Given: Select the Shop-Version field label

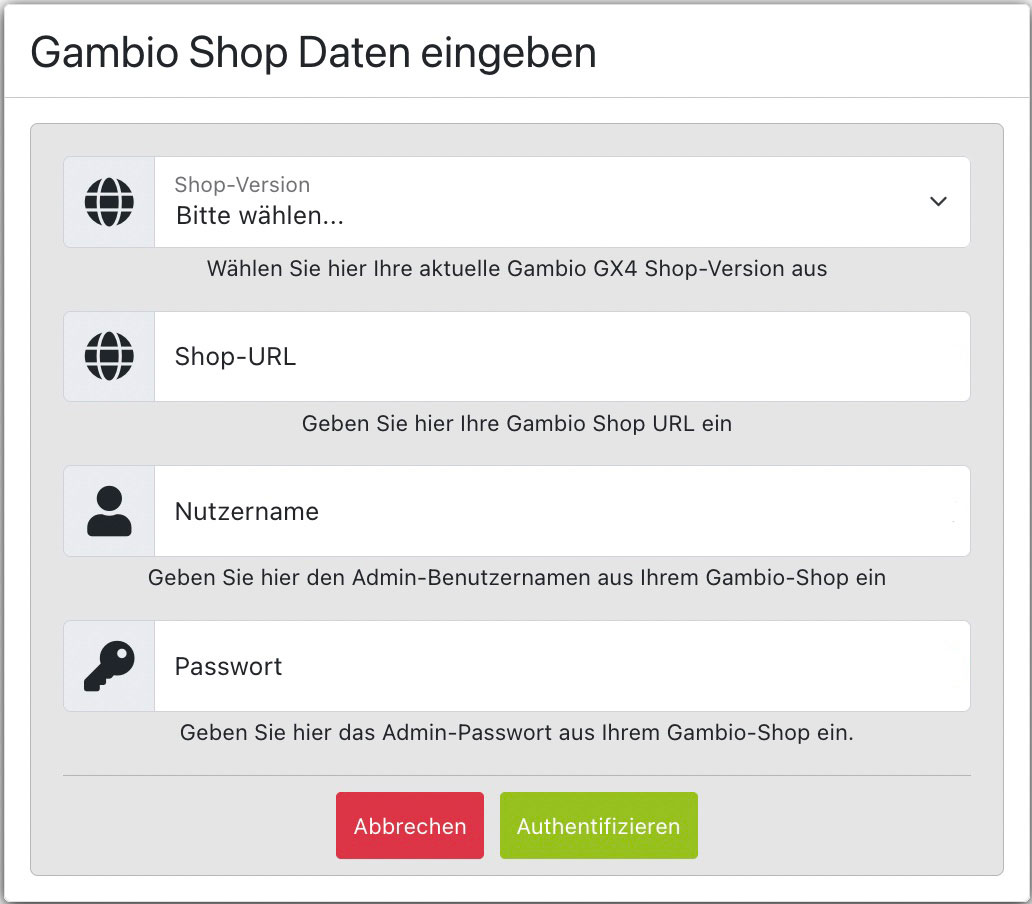Looking at the screenshot, I should tap(242, 185).
